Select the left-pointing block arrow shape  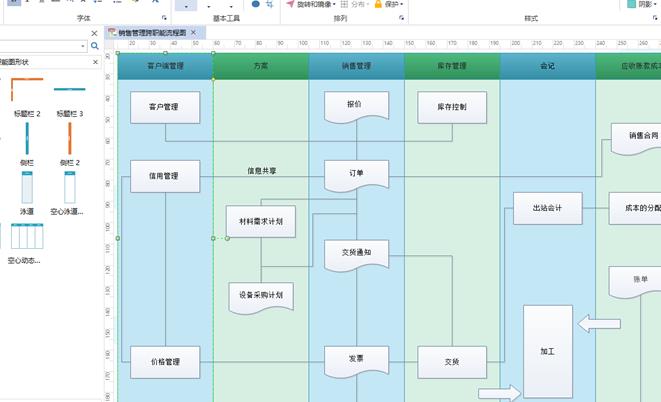tap(599, 324)
